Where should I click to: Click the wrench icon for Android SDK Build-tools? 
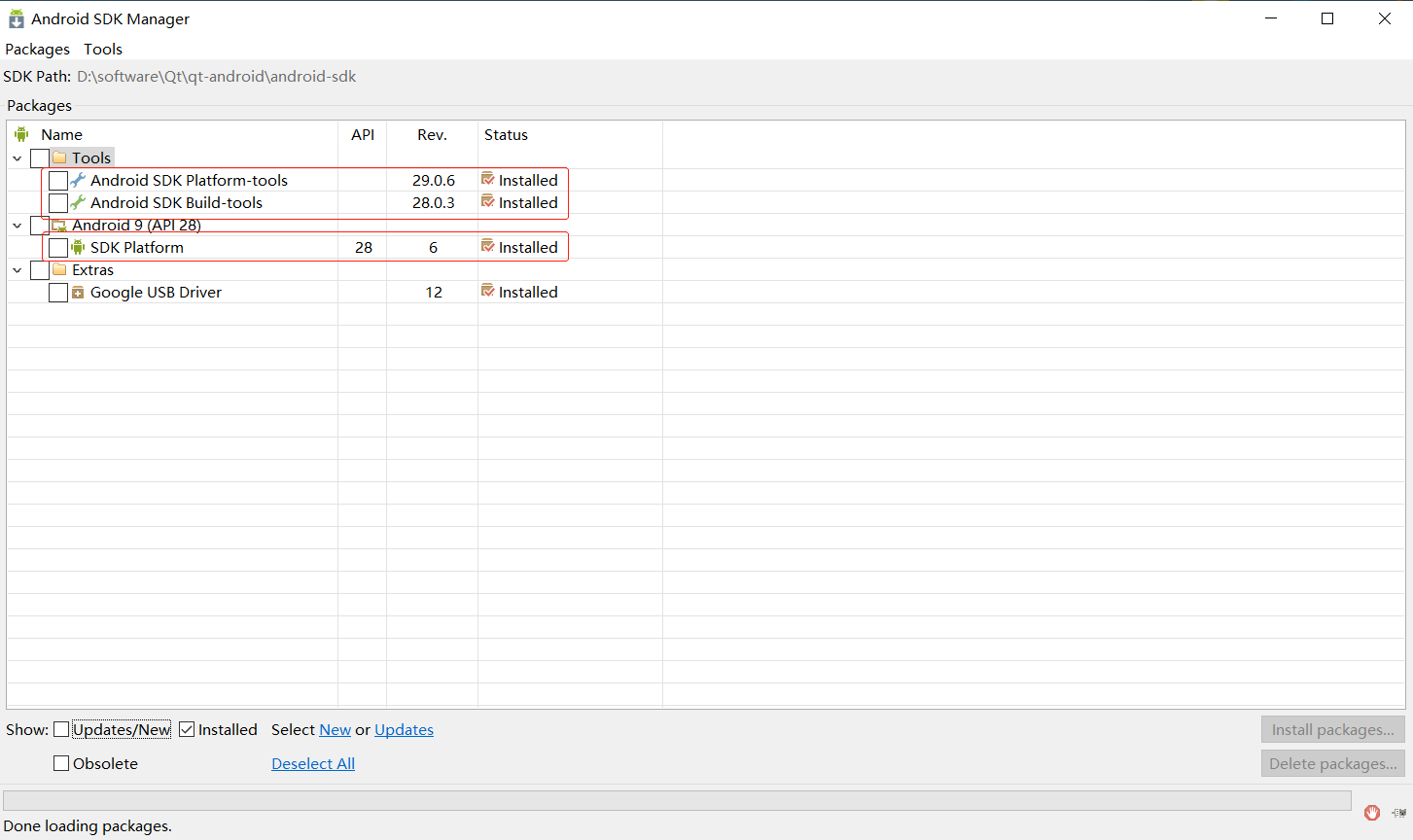pyautogui.click(x=78, y=202)
